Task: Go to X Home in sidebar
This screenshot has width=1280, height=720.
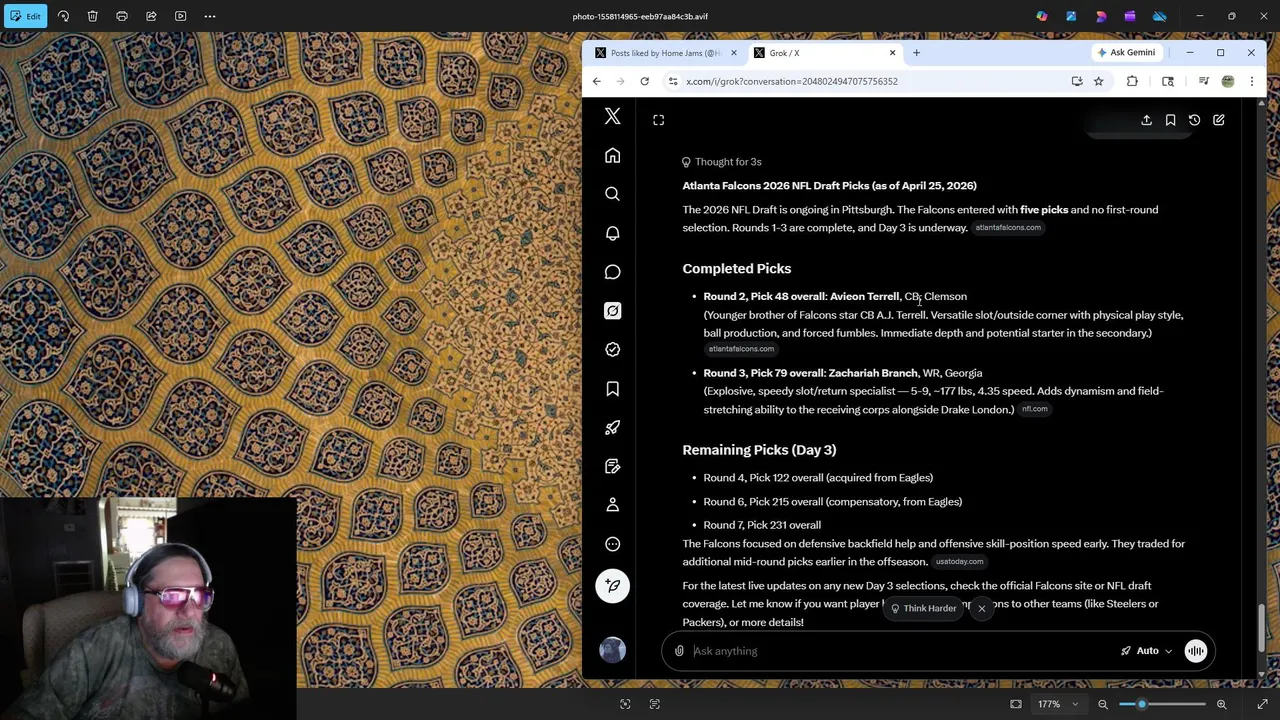Action: tap(612, 155)
